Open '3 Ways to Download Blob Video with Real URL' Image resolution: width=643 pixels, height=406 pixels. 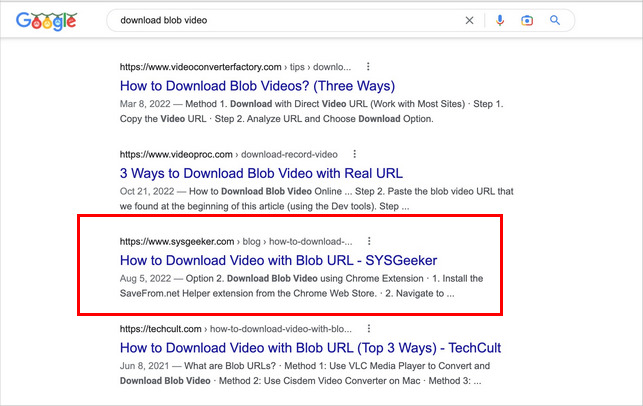(261, 173)
